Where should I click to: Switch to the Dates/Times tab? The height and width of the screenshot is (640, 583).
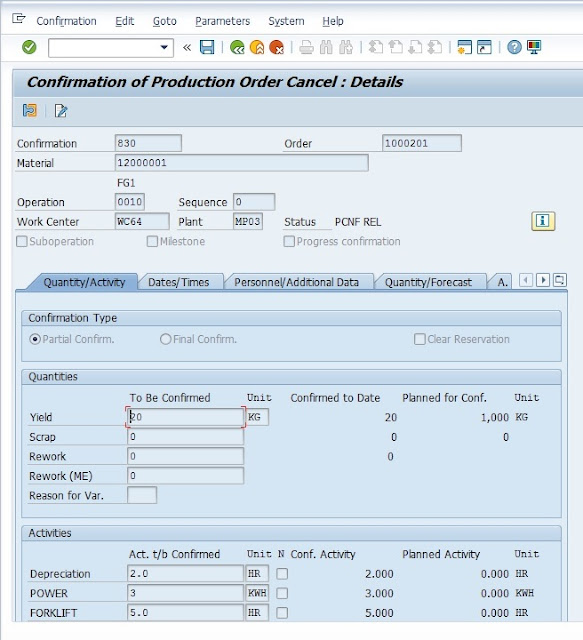tap(178, 282)
